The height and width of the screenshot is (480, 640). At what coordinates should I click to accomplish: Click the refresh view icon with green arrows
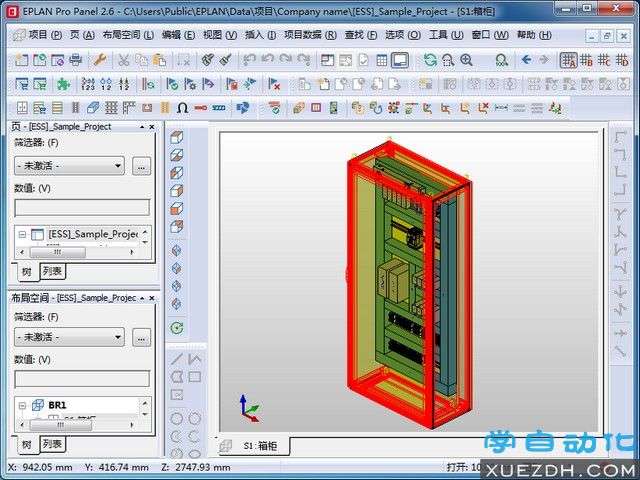tap(429, 60)
